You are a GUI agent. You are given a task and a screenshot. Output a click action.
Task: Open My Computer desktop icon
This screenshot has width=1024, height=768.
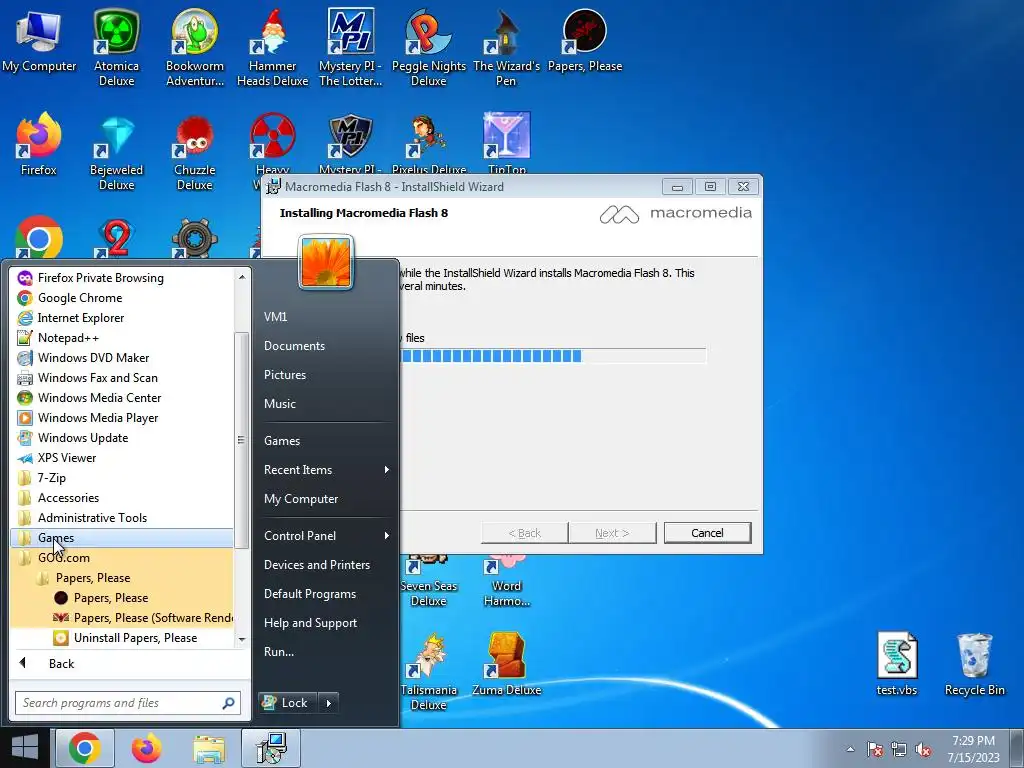[39, 40]
